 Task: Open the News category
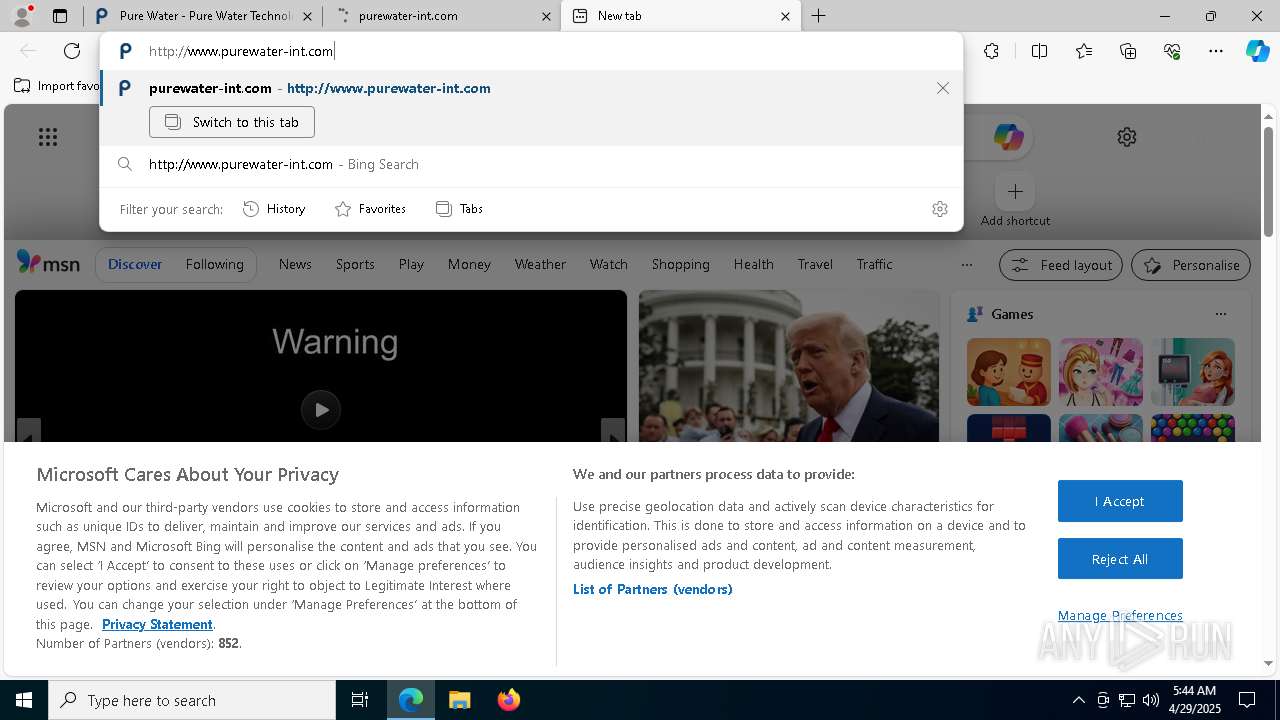(295, 264)
